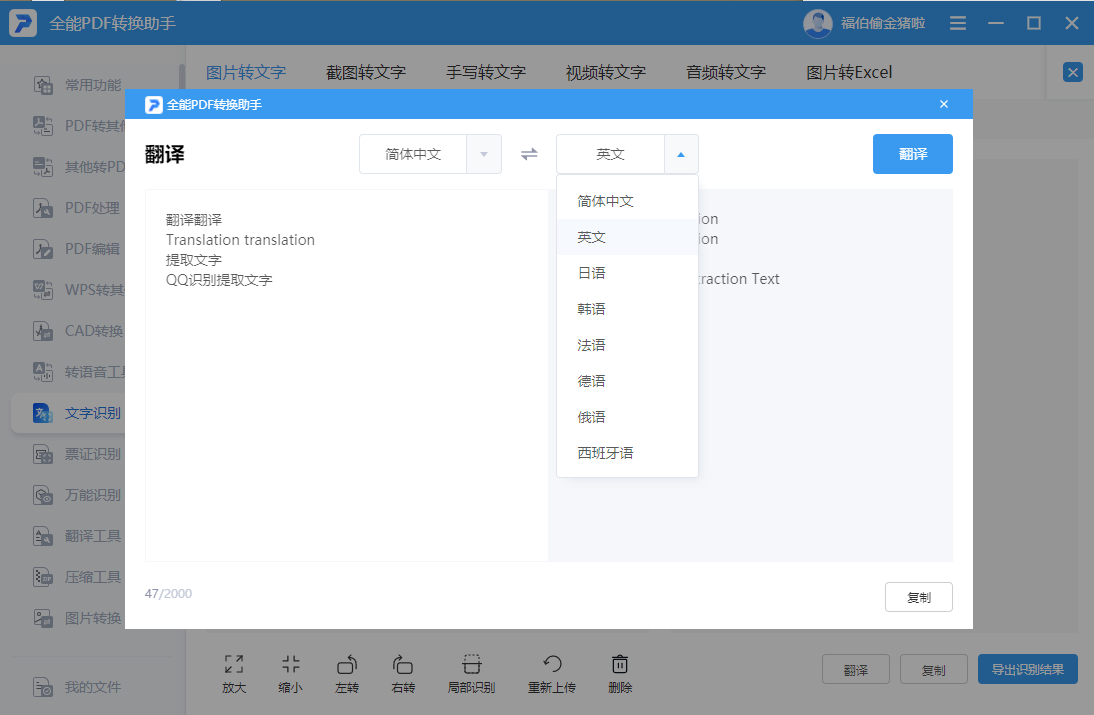Image resolution: width=1094 pixels, height=715 pixels.
Task: Open PDF编辑 in the sidebar
Action: pos(77,249)
